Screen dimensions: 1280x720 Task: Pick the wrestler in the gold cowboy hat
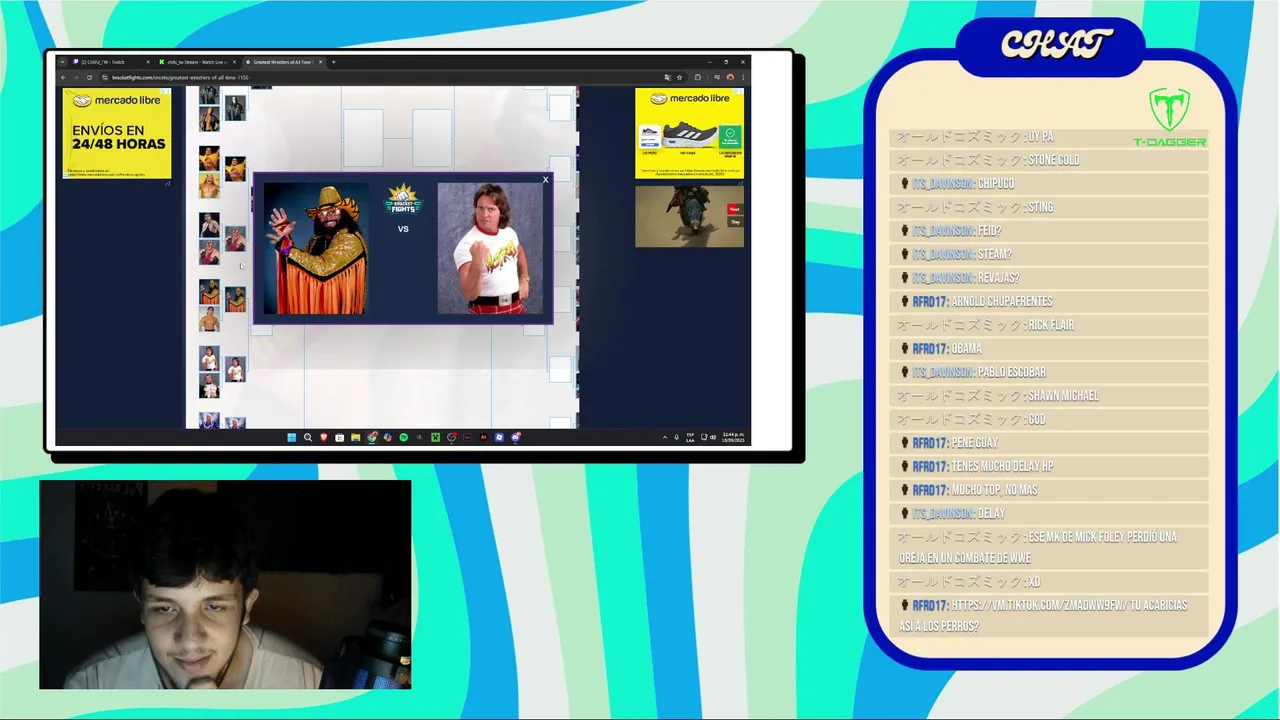315,248
